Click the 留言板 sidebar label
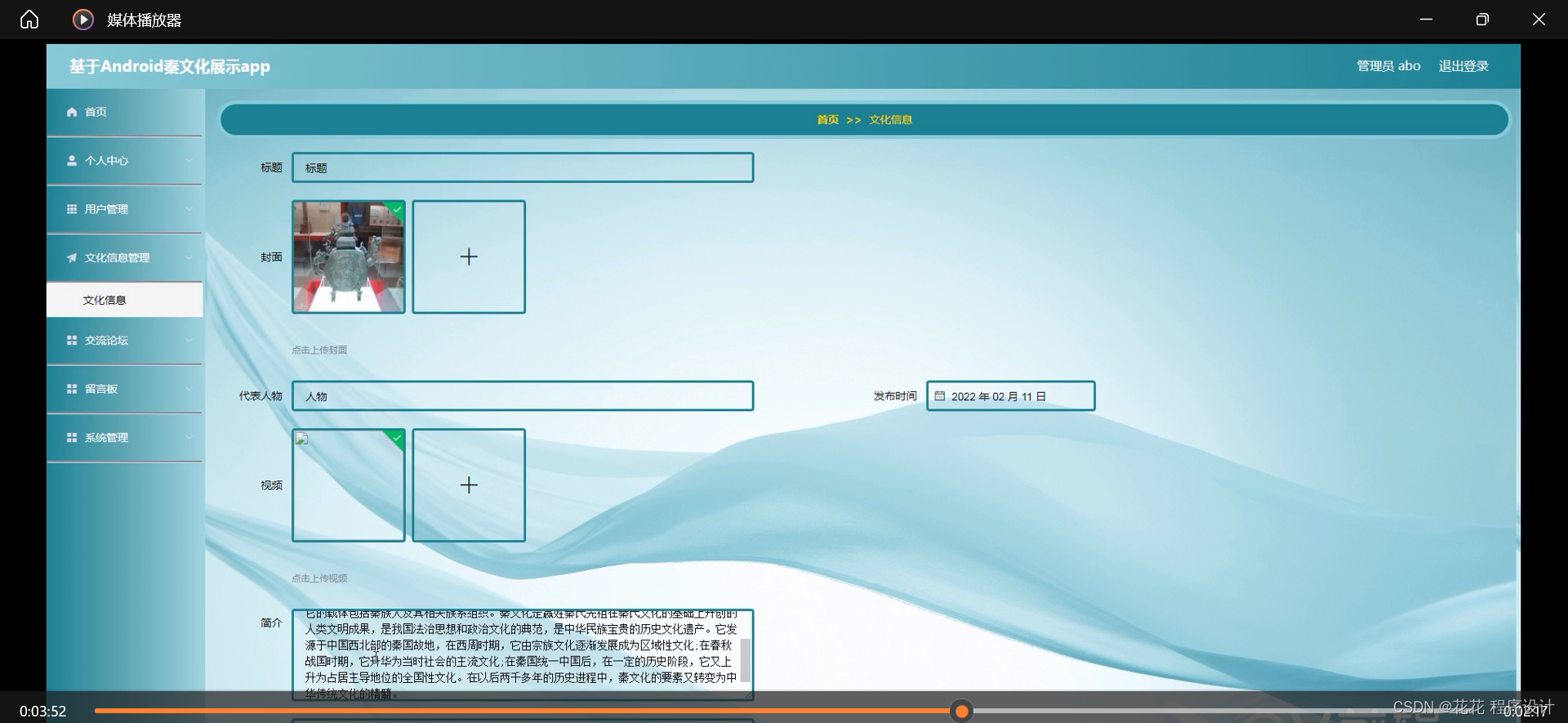 point(101,389)
